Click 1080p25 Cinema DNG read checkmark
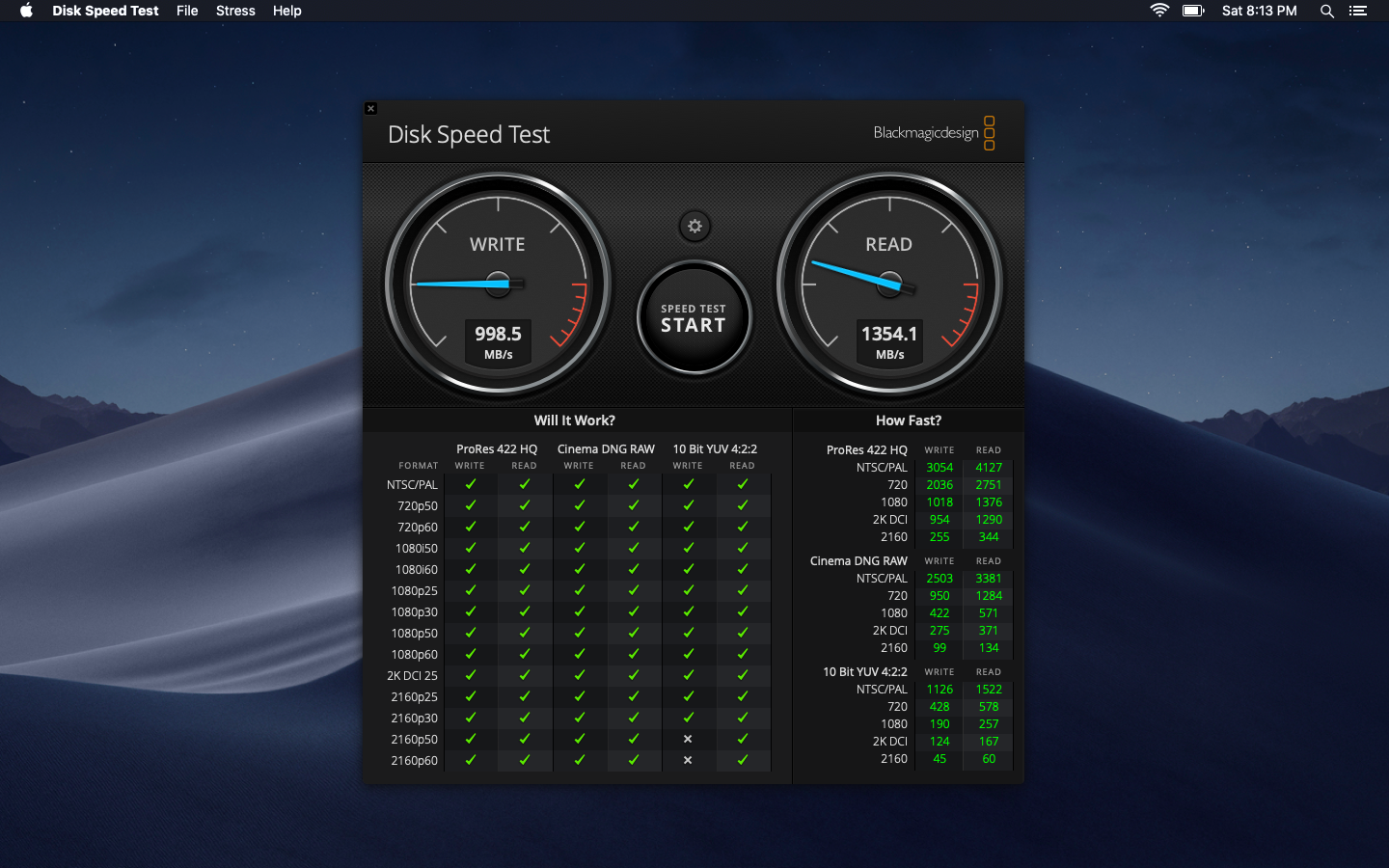Screen dimensions: 1389x868 [x=634, y=590]
